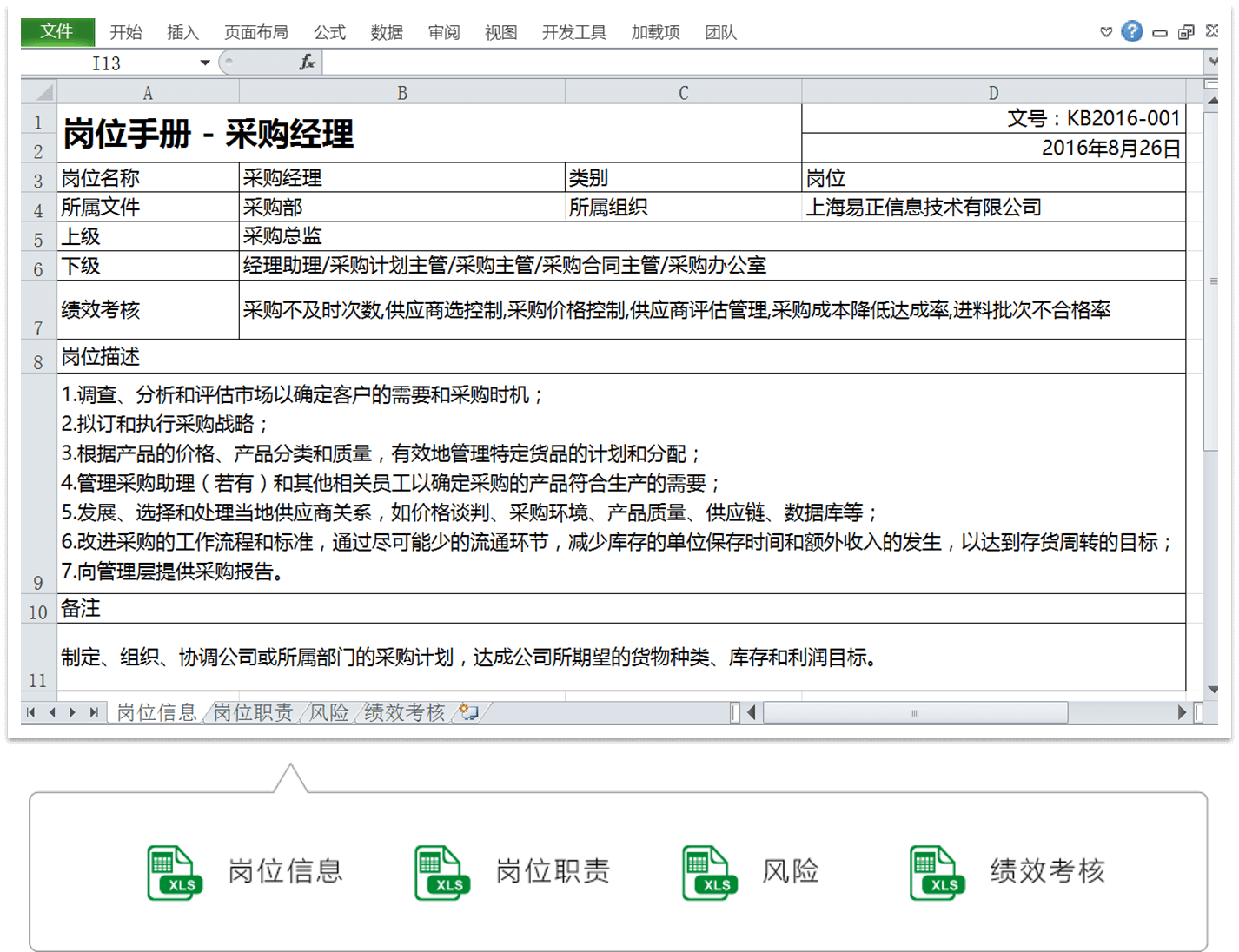Jump to the last sheet with the tab navigation arrow
1239x952 pixels.
click(94, 712)
